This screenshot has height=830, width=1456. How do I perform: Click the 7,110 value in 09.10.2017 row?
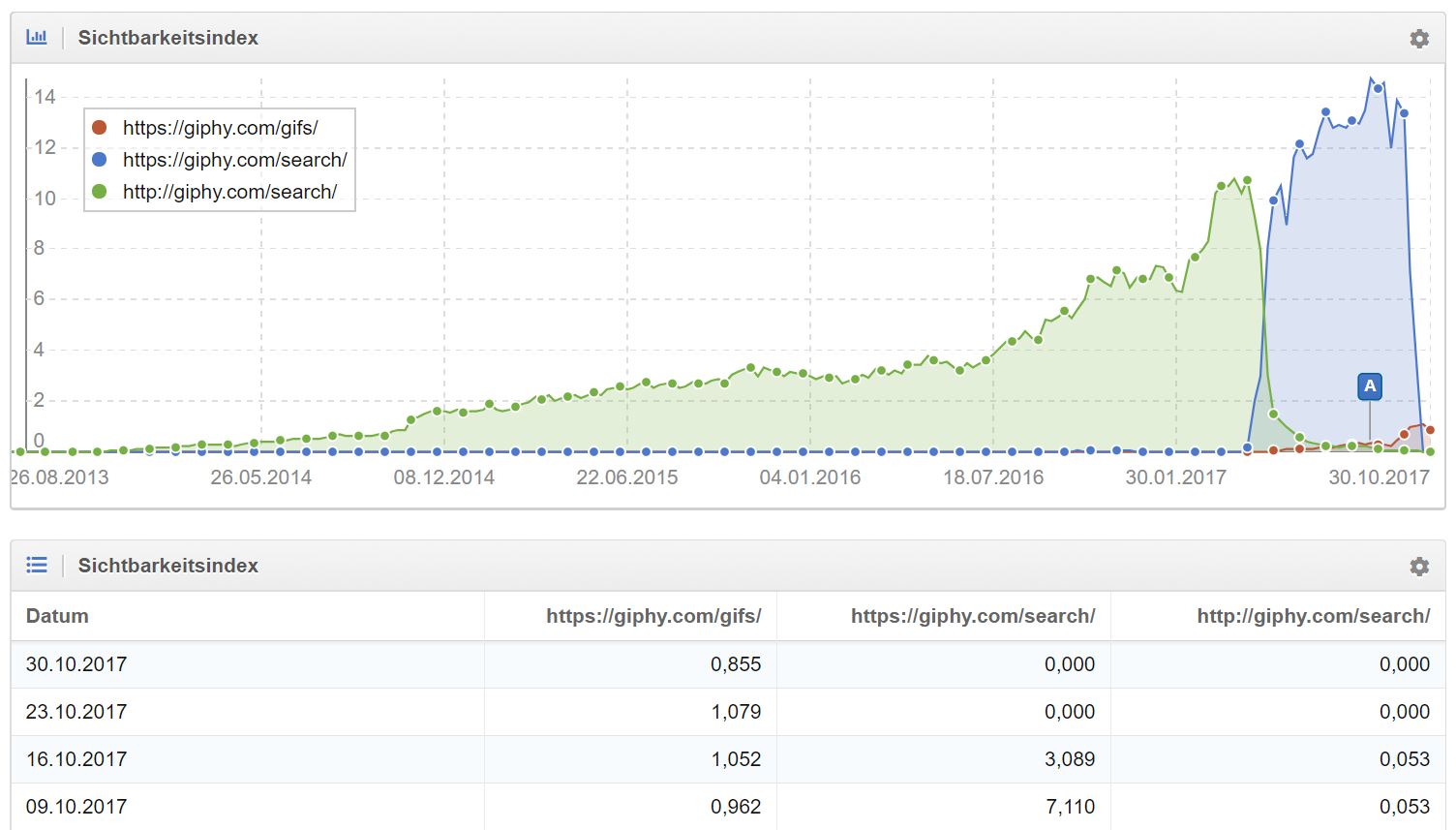pos(1069,807)
